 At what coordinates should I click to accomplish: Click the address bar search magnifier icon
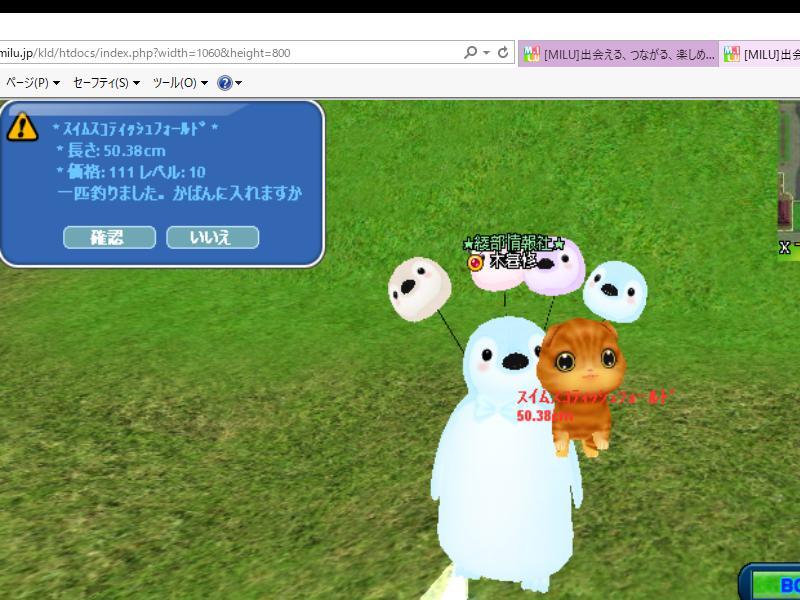470,53
